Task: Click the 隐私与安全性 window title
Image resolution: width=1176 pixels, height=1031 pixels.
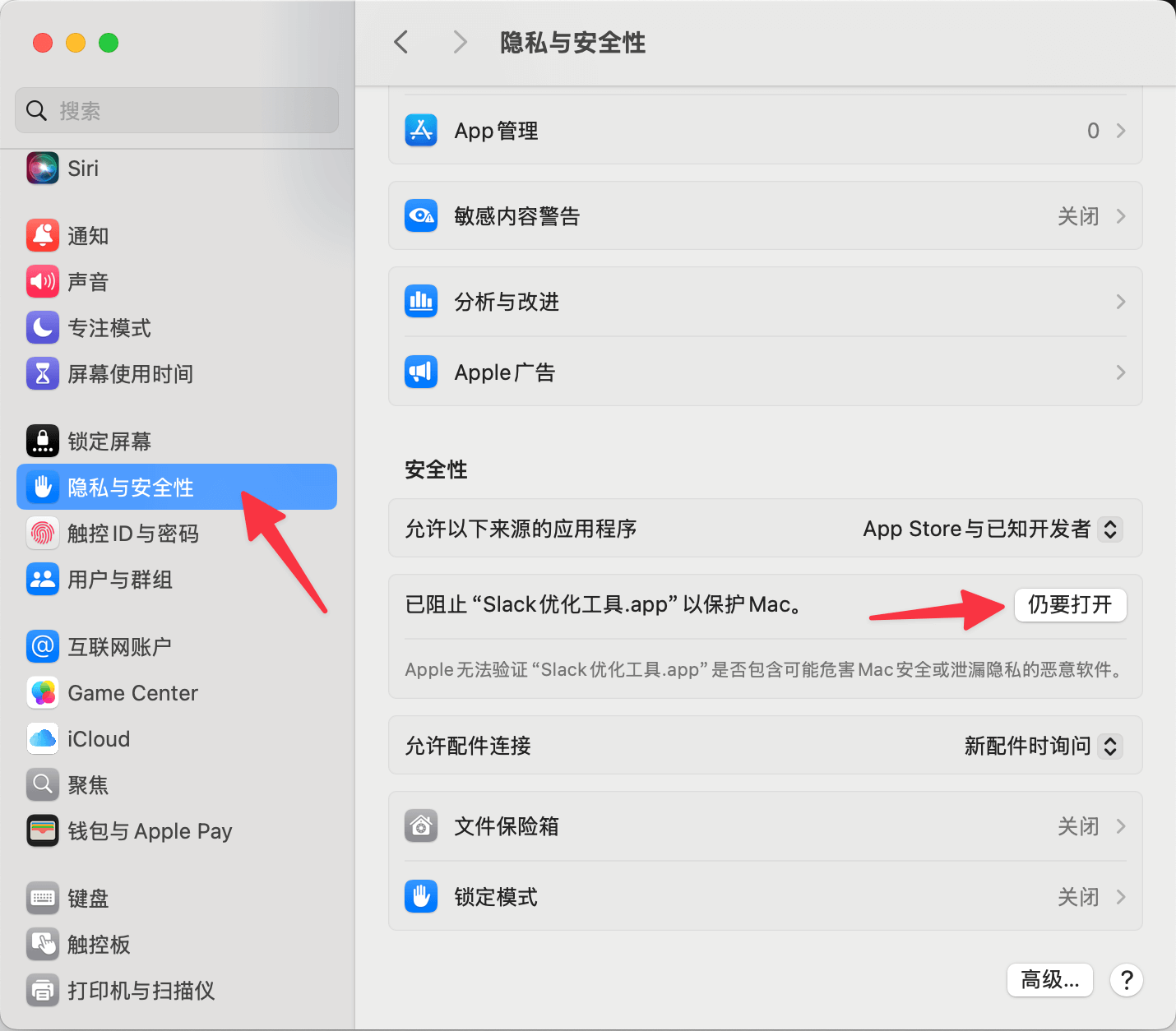Action: pos(573,43)
